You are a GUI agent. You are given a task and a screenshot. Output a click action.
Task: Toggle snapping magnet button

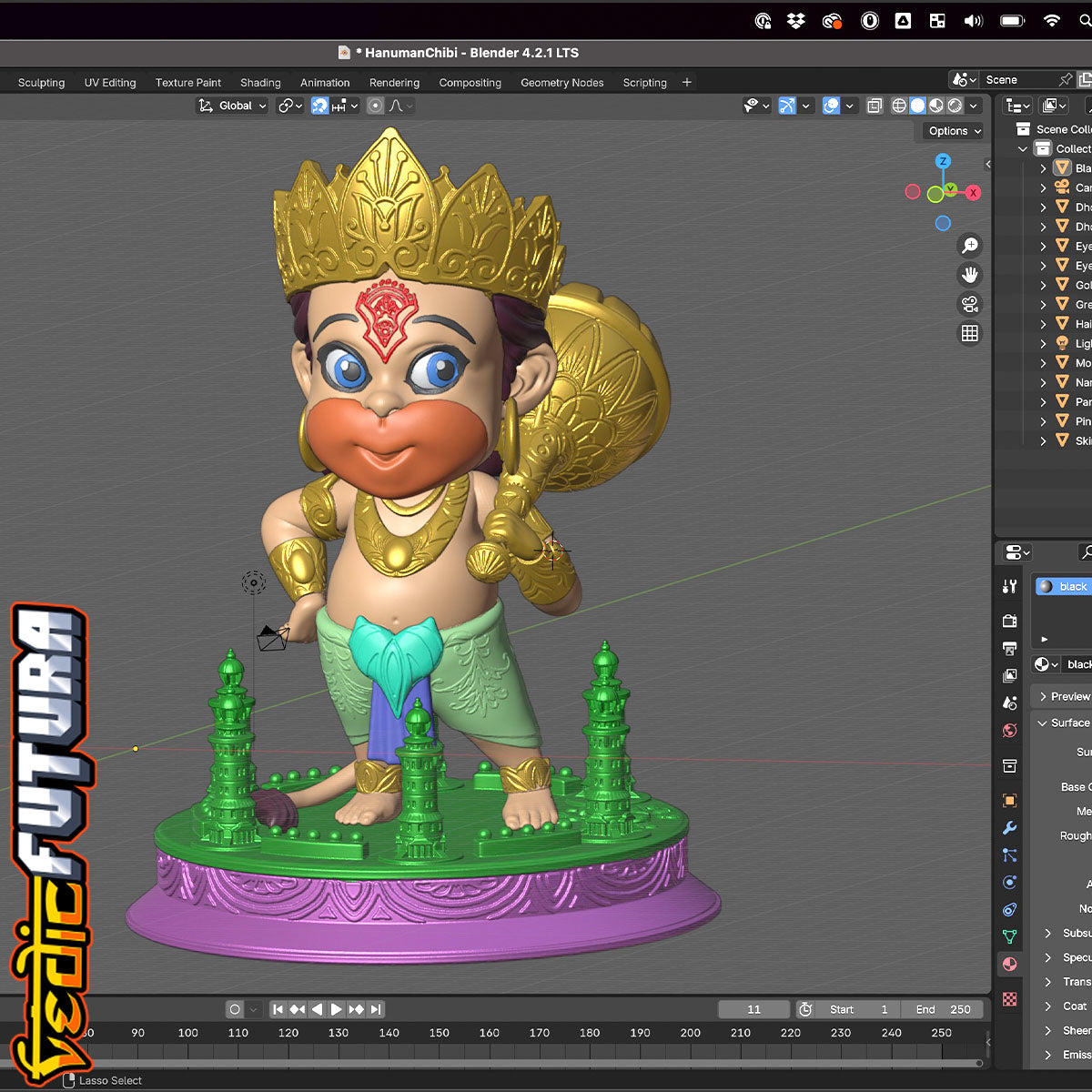[320, 106]
